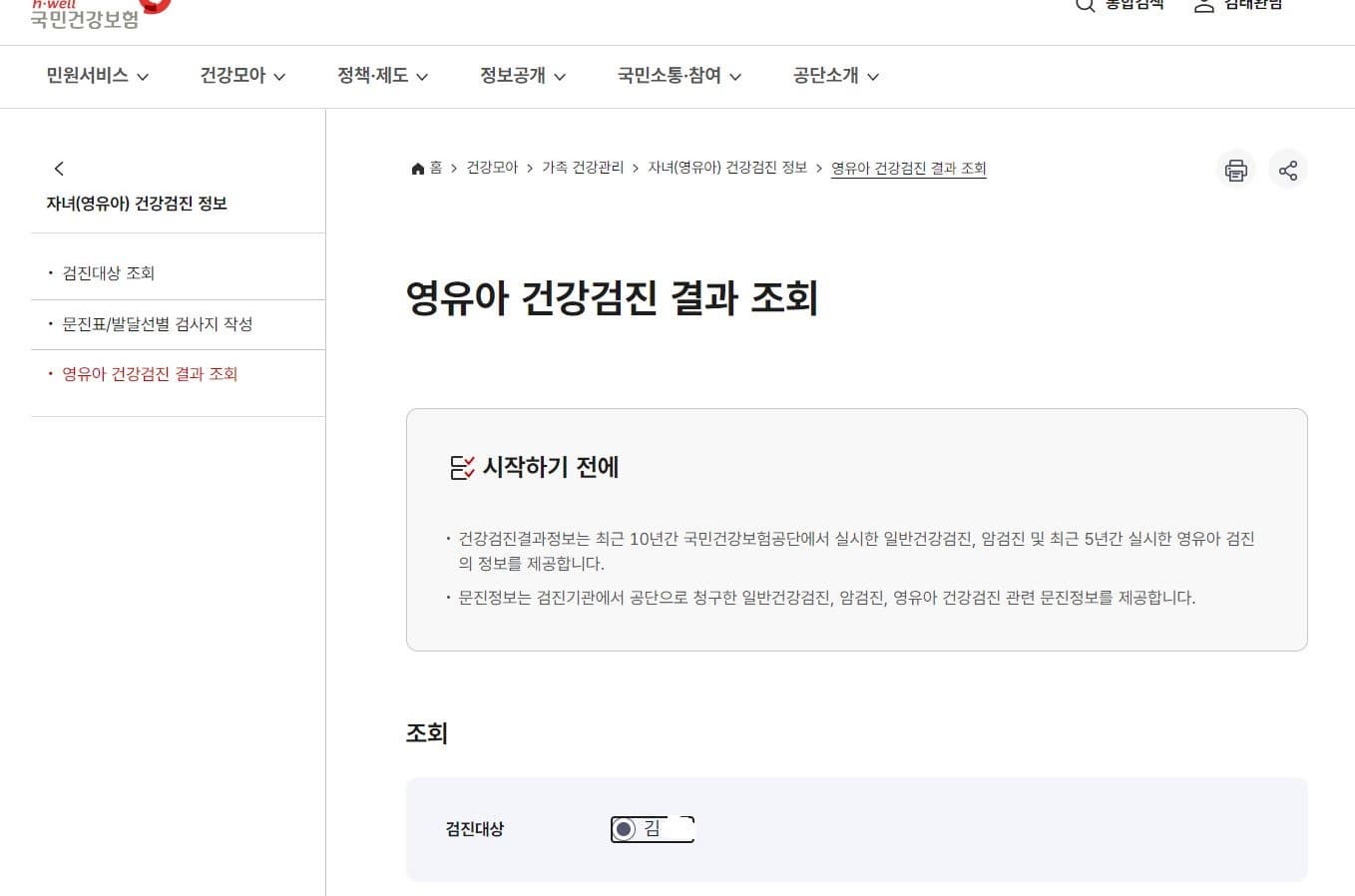This screenshot has width=1355, height=896.
Task: Open the 건강모아 dropdown menu
Action: [x=241, y=76]
